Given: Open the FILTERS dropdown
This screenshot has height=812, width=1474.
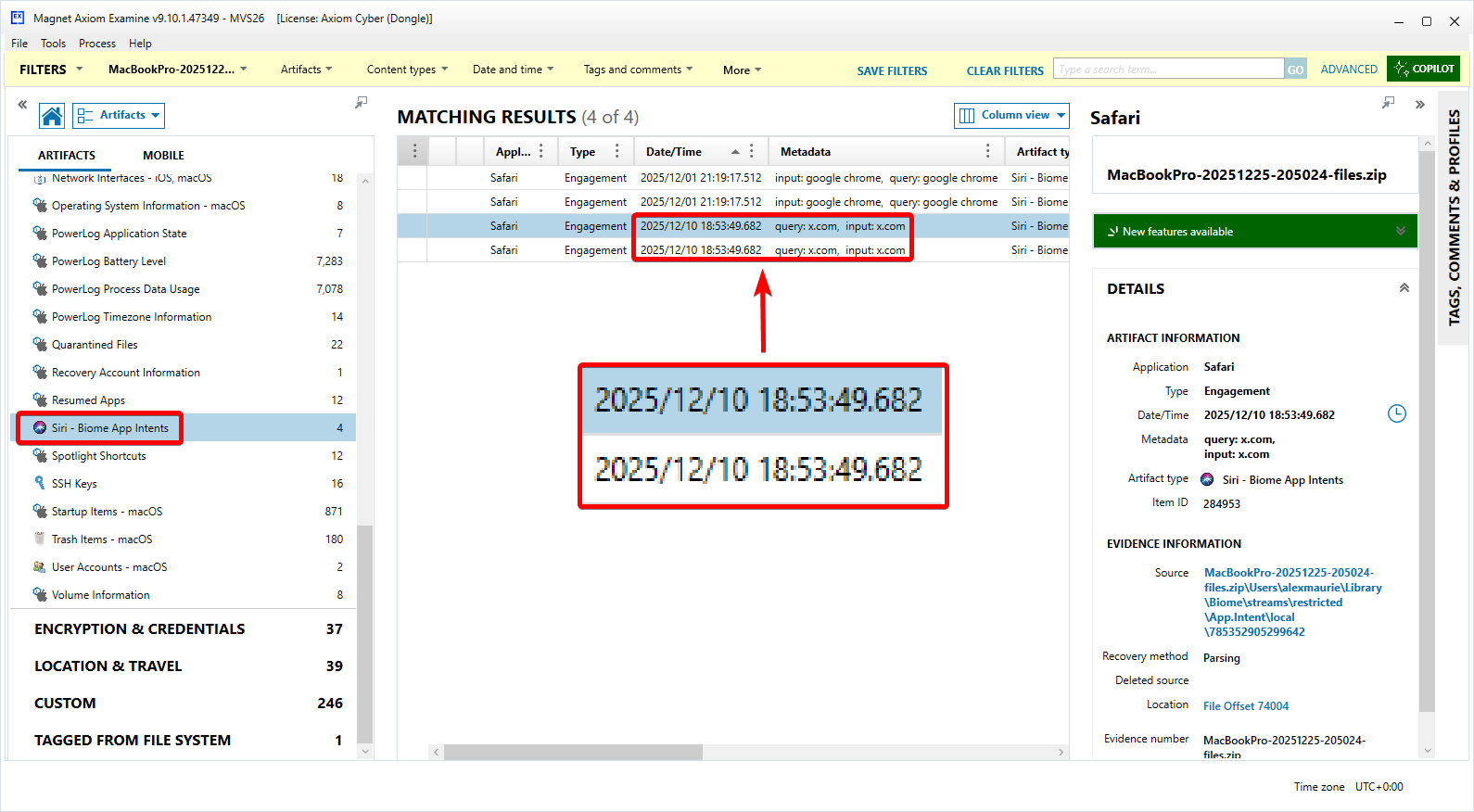Looking at the screenshot, I should tap(51, 70).
